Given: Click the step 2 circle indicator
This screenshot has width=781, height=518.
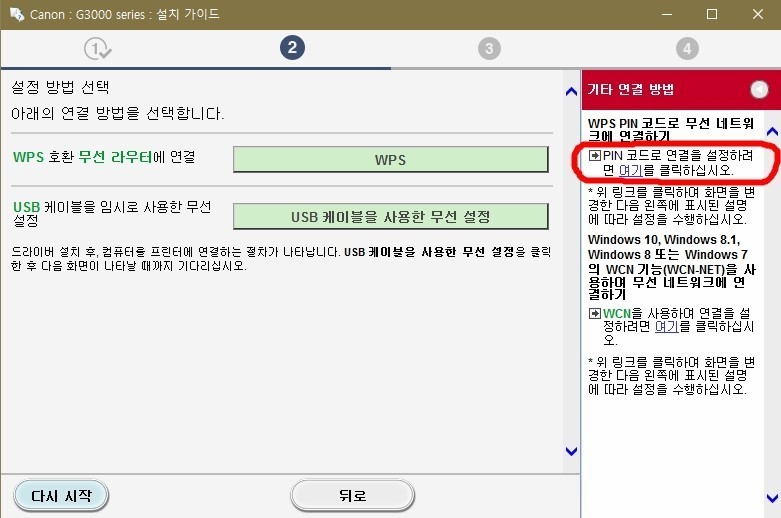Looking at the screenshot, I should point(292,48).
